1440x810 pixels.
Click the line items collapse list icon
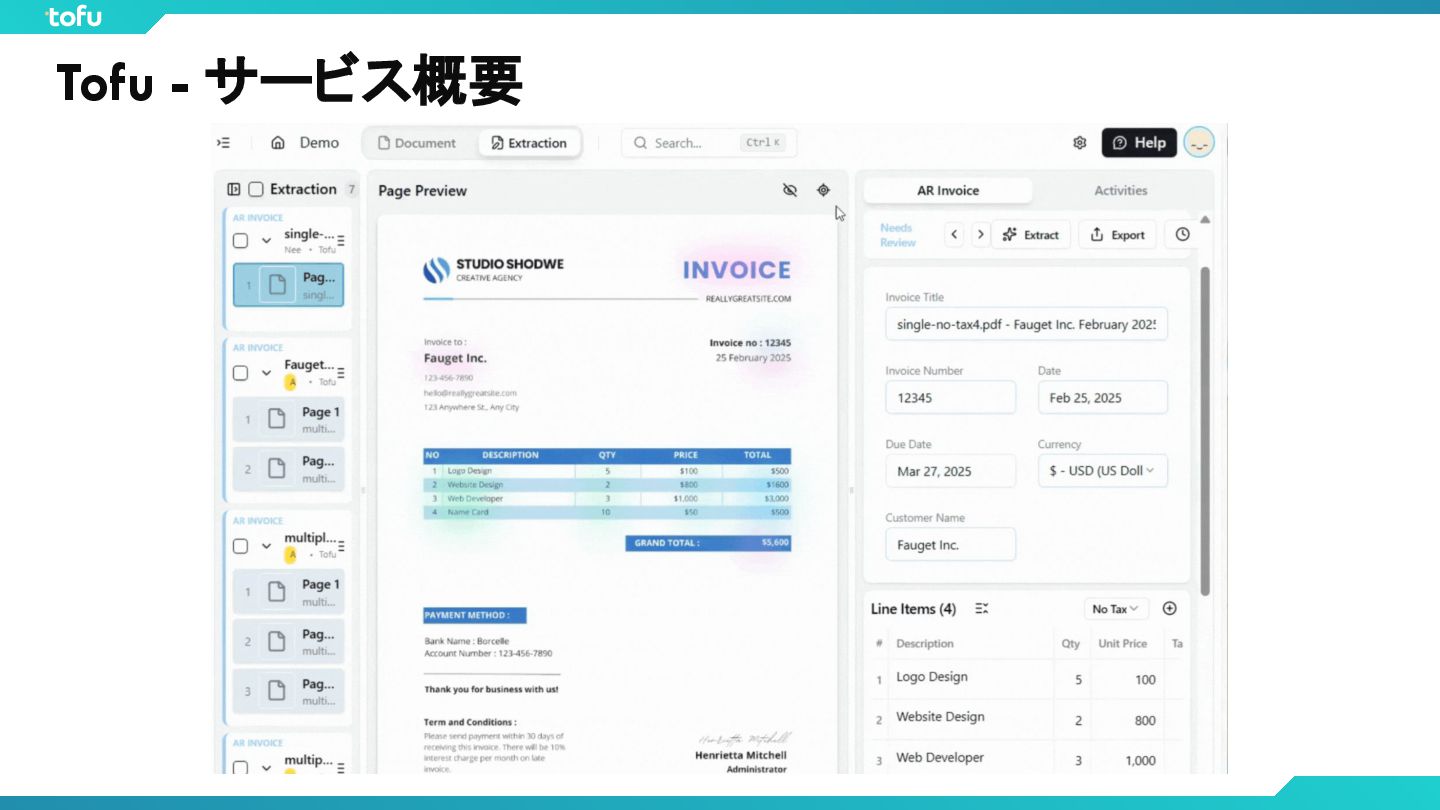981,608
